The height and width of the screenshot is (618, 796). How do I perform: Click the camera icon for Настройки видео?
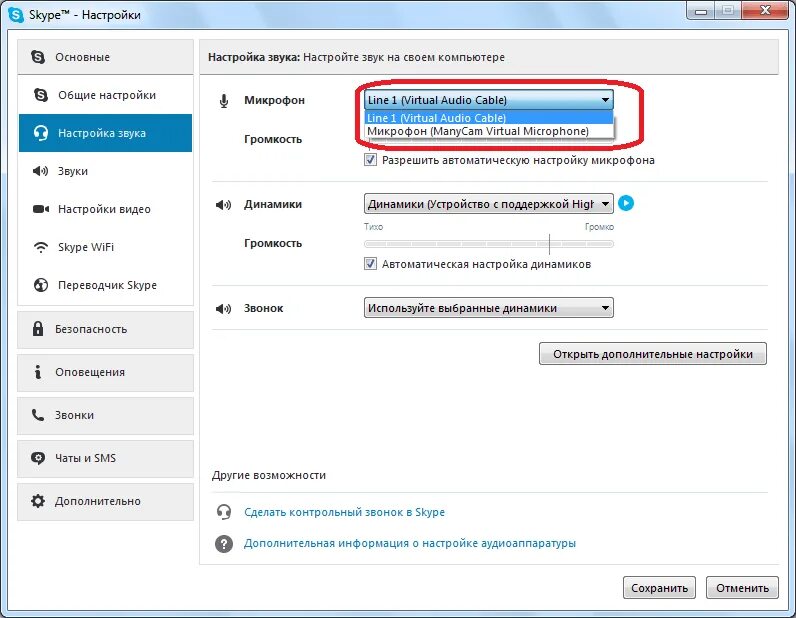(x=41, y=209)
